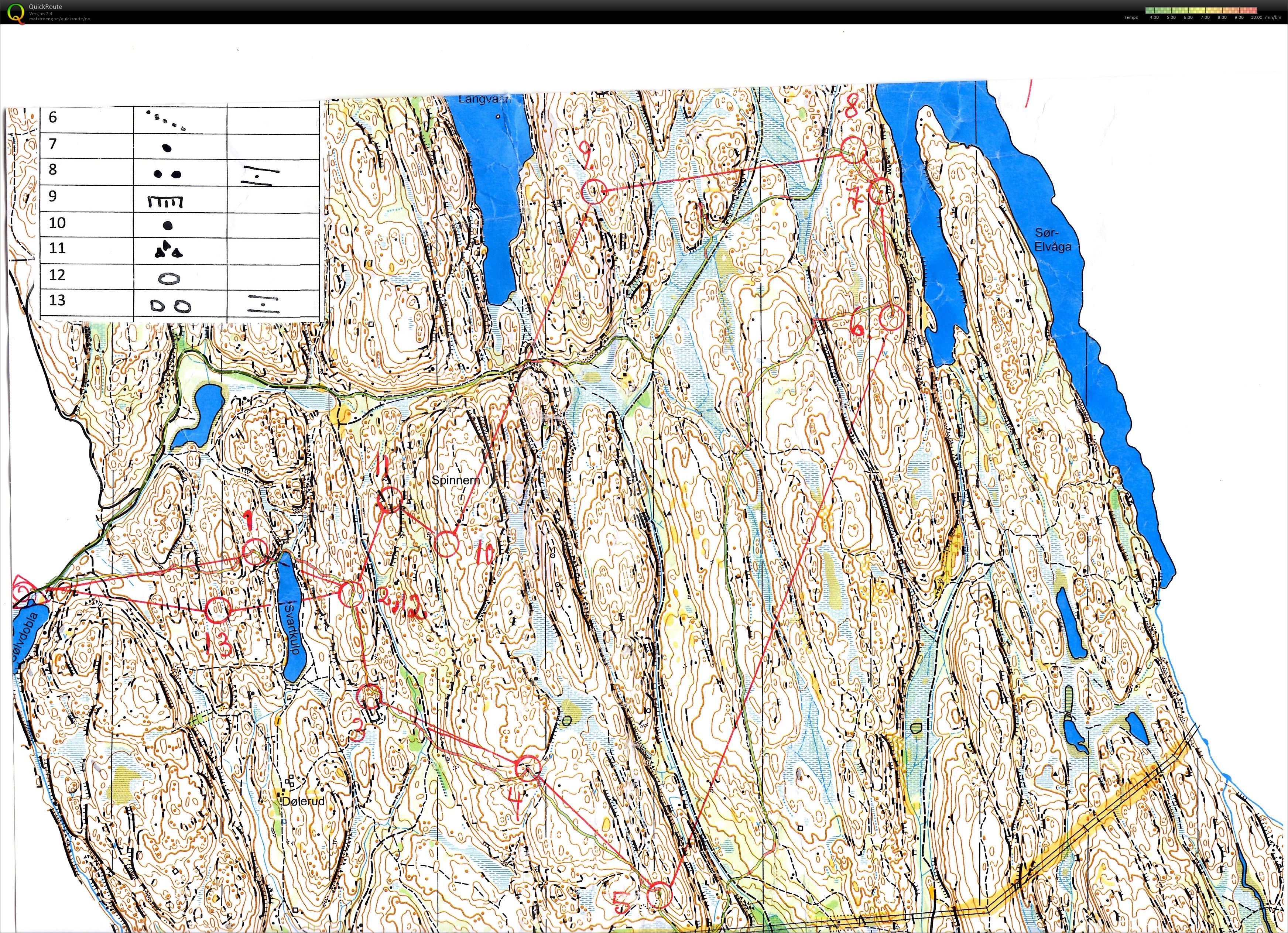Click the dotted line symbol in row 6
This screenshot has height=933, width=1288.
[166, 120]
